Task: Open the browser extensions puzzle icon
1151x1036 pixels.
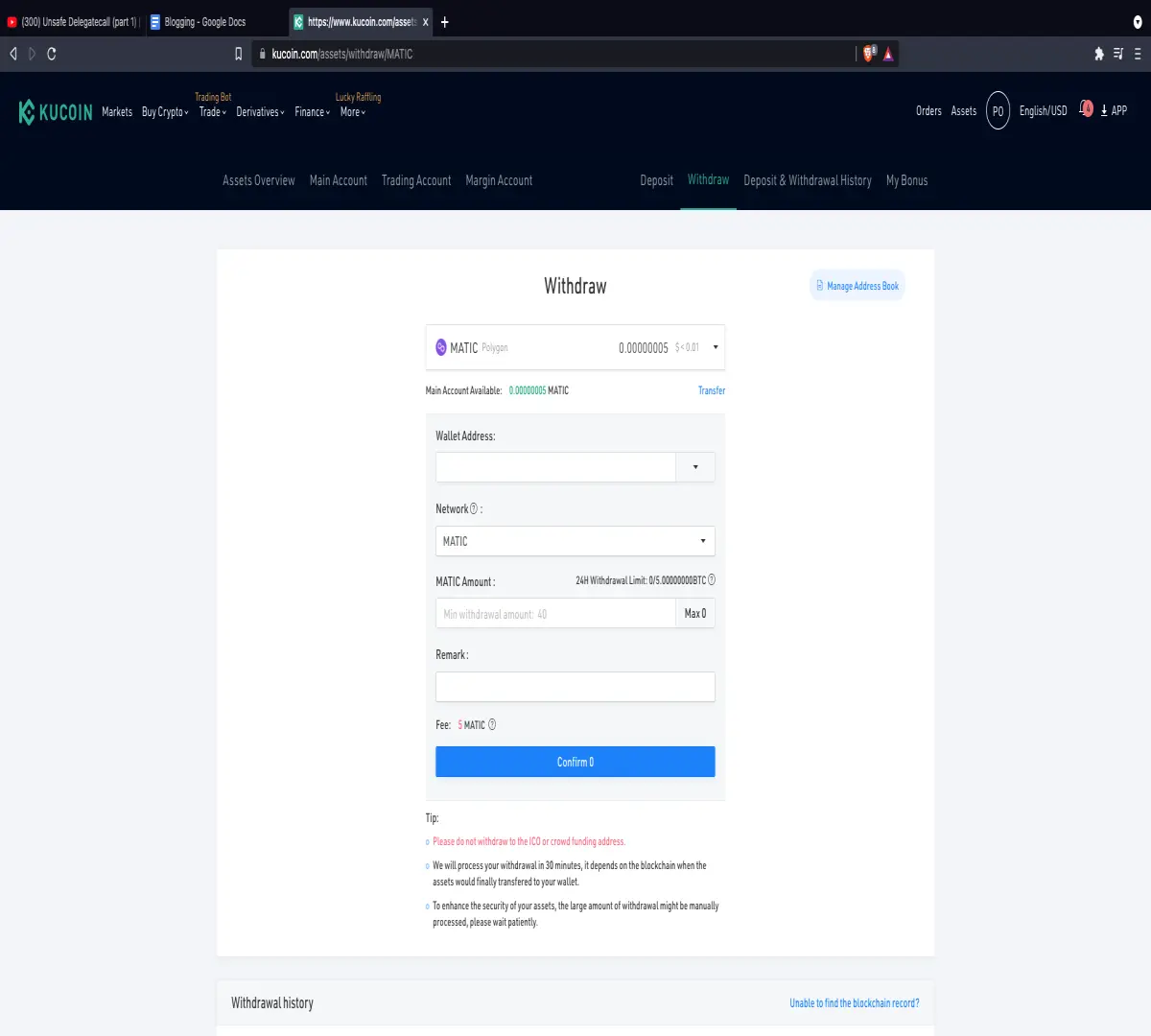Action: click(1099, 54)
